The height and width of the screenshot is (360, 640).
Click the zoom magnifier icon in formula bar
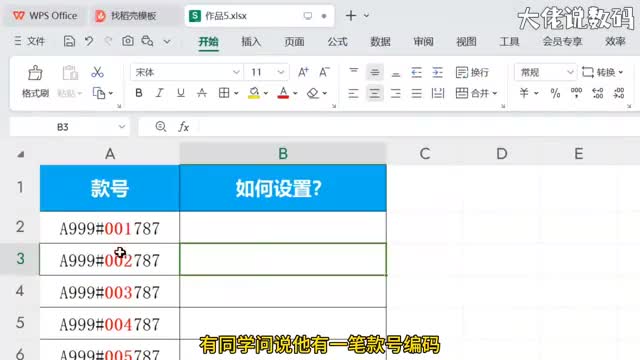tap(161, 127)
